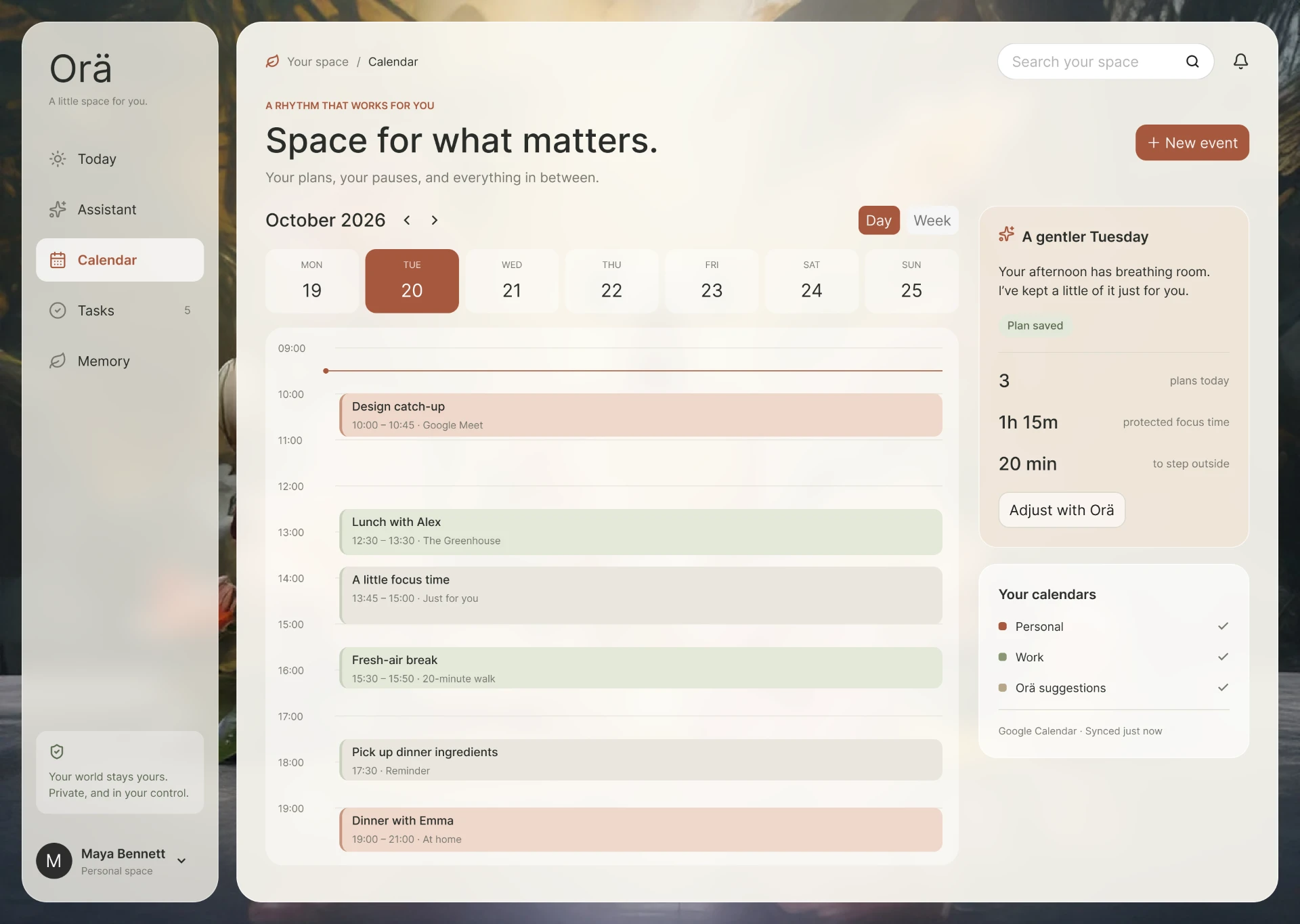Select Saturday 24 in the week strip

(x=811, y=281)
